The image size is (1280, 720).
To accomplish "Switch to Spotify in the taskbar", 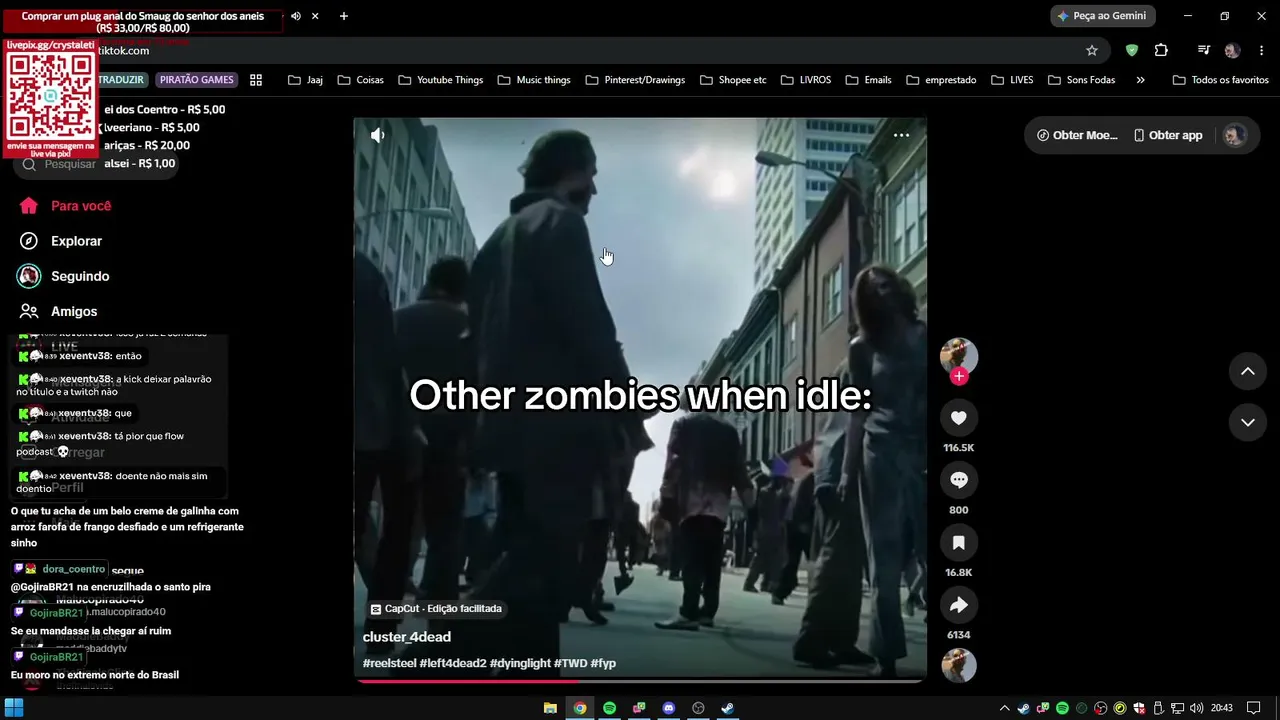I will tap(609, 708).
